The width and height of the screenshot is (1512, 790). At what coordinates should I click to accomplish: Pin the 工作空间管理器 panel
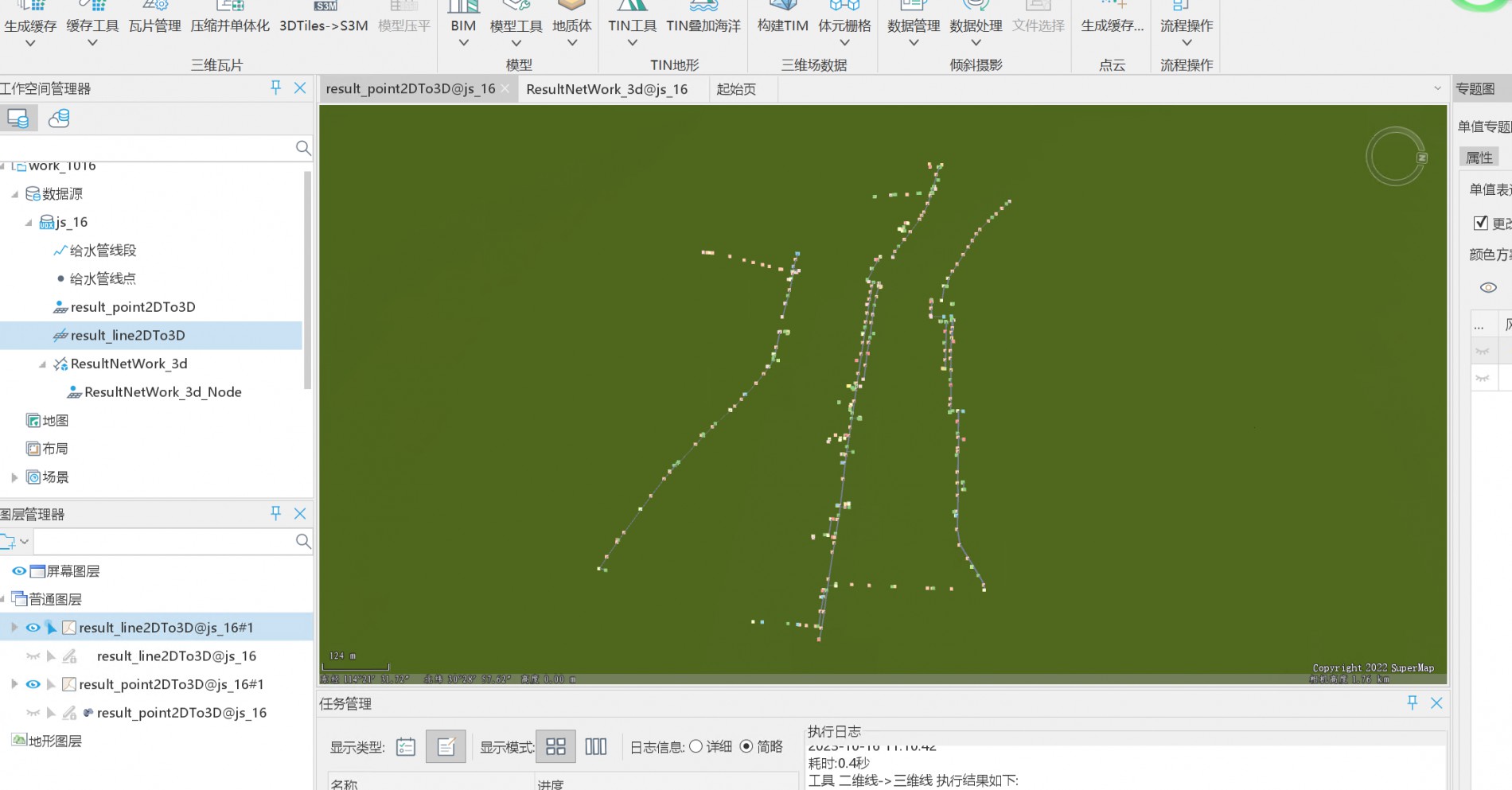pos(275,88)
